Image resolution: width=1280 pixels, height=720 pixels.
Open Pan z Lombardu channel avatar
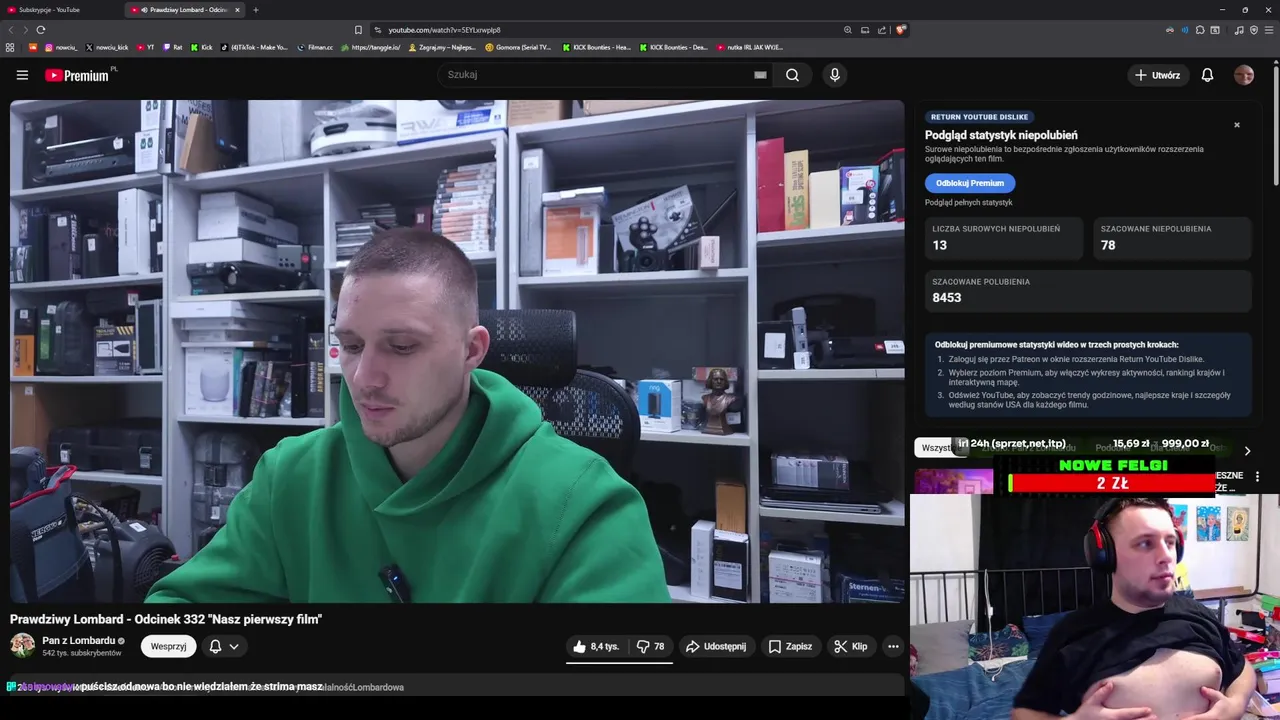[x=22, y=646]
